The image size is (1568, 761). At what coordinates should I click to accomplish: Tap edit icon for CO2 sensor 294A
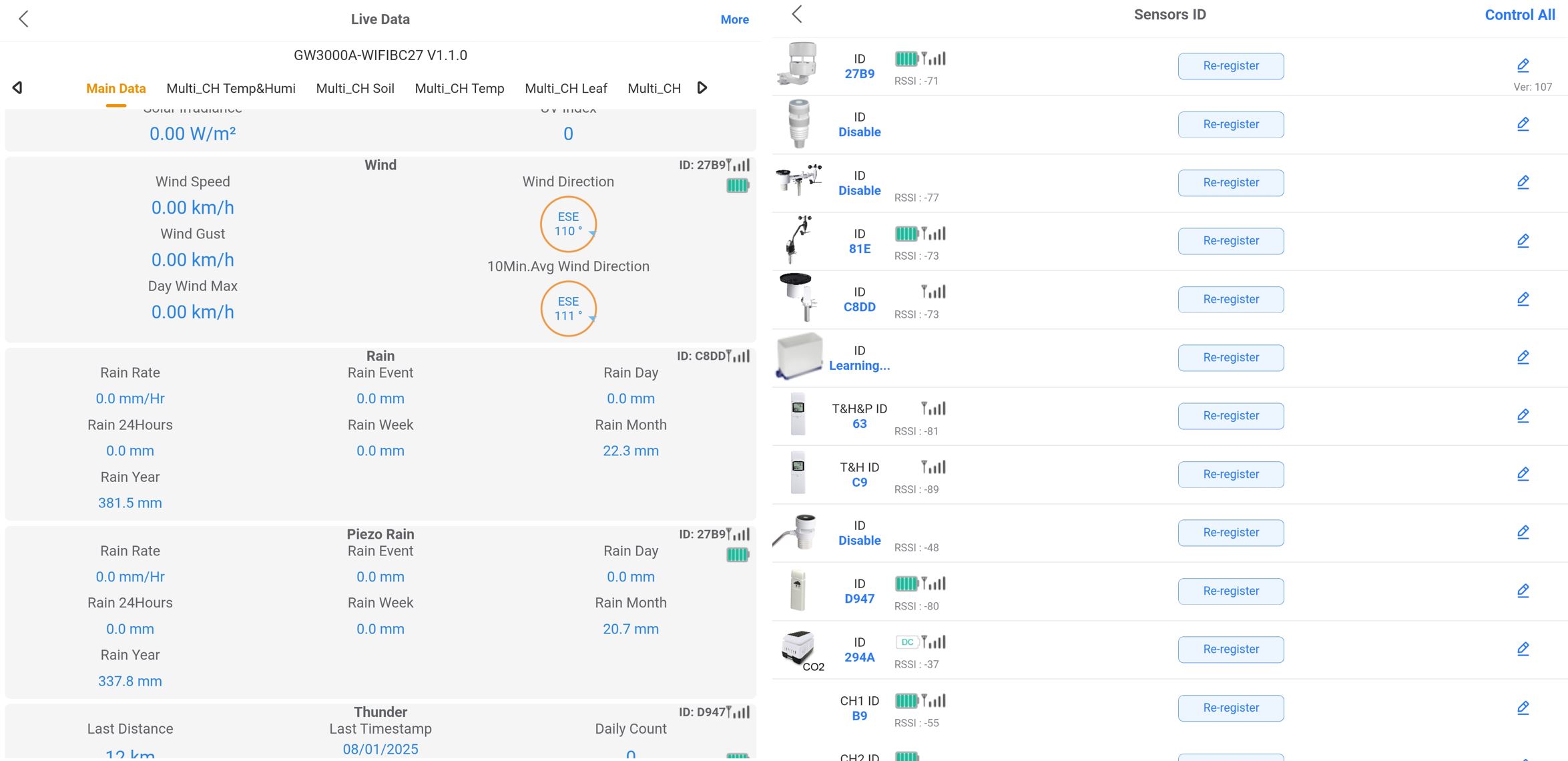point(1523,649)
